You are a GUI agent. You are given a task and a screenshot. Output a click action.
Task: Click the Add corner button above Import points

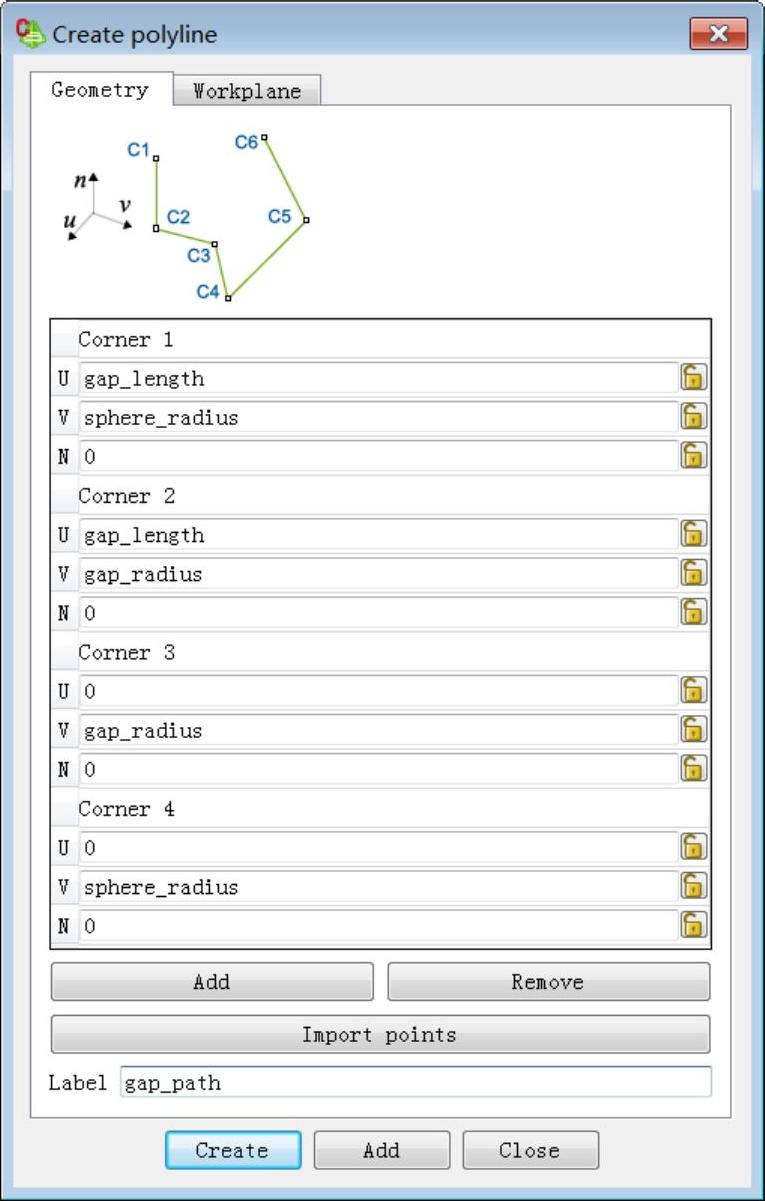point(212,982)
